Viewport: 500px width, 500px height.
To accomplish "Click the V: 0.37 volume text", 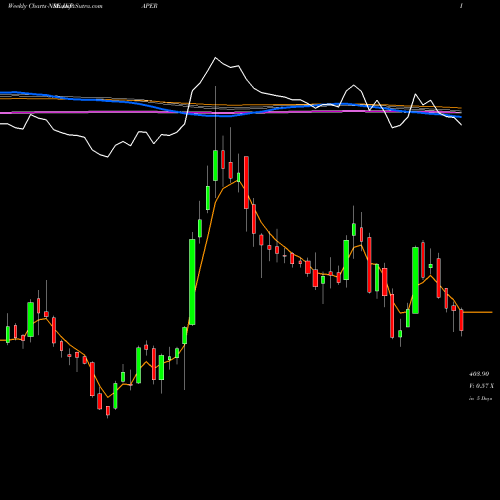I will tap(481, 386).
